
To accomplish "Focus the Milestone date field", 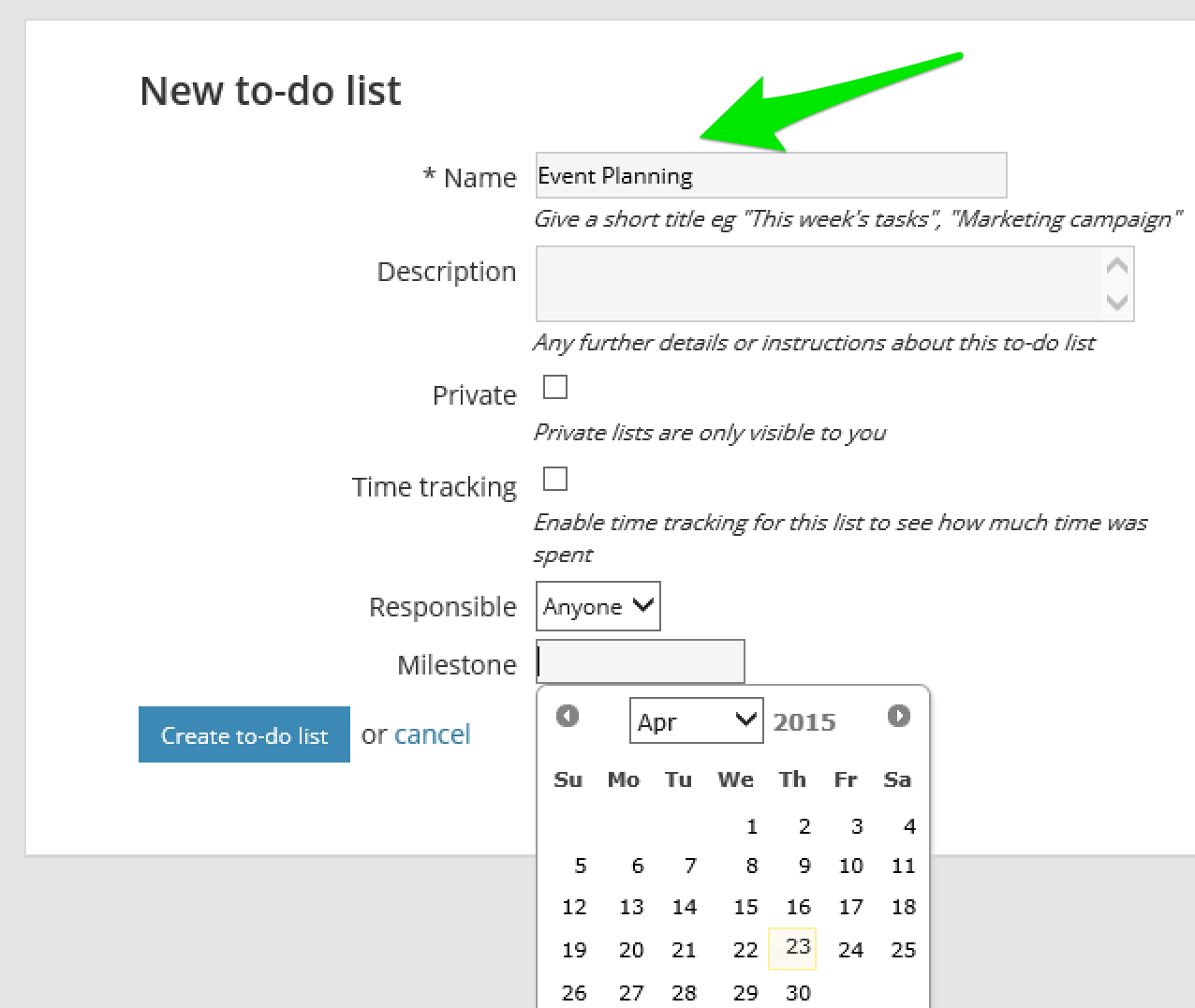I will [640, 662].
